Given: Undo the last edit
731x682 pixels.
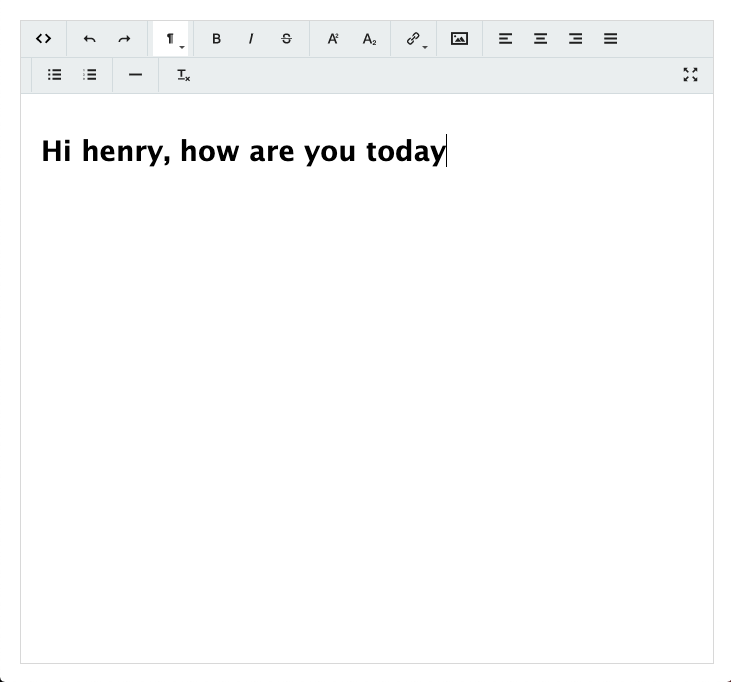Looking at the screenshot, I should [89, 39].
